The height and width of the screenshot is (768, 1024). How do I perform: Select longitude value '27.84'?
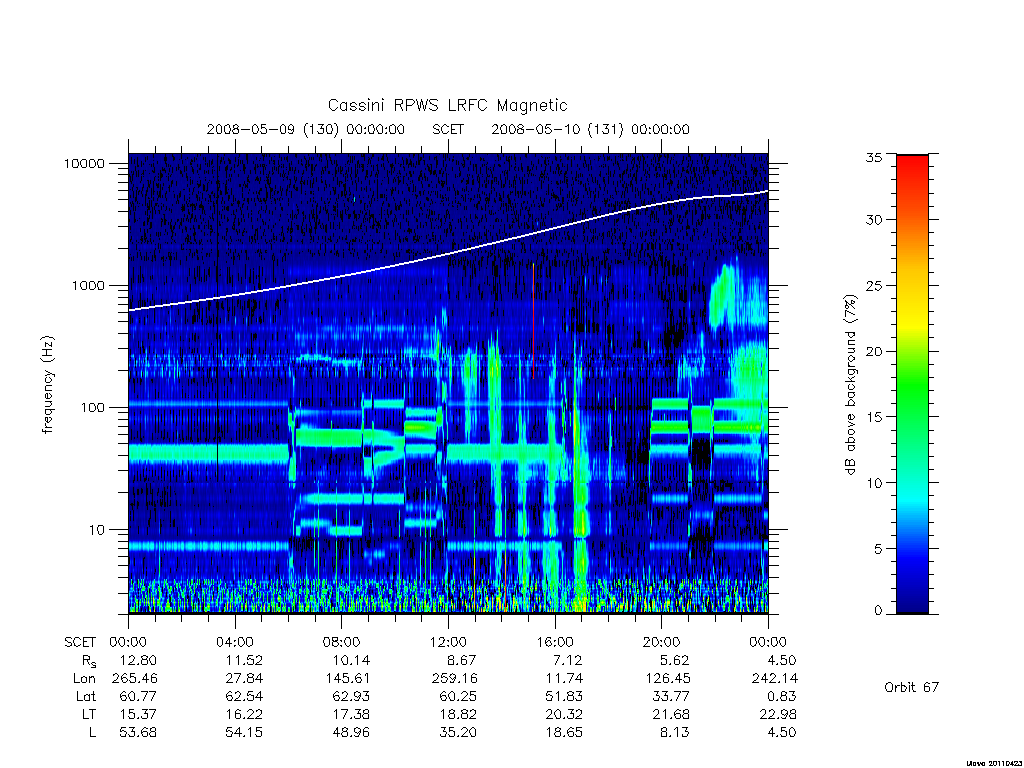pyautogui.click(x=244, y=679)
